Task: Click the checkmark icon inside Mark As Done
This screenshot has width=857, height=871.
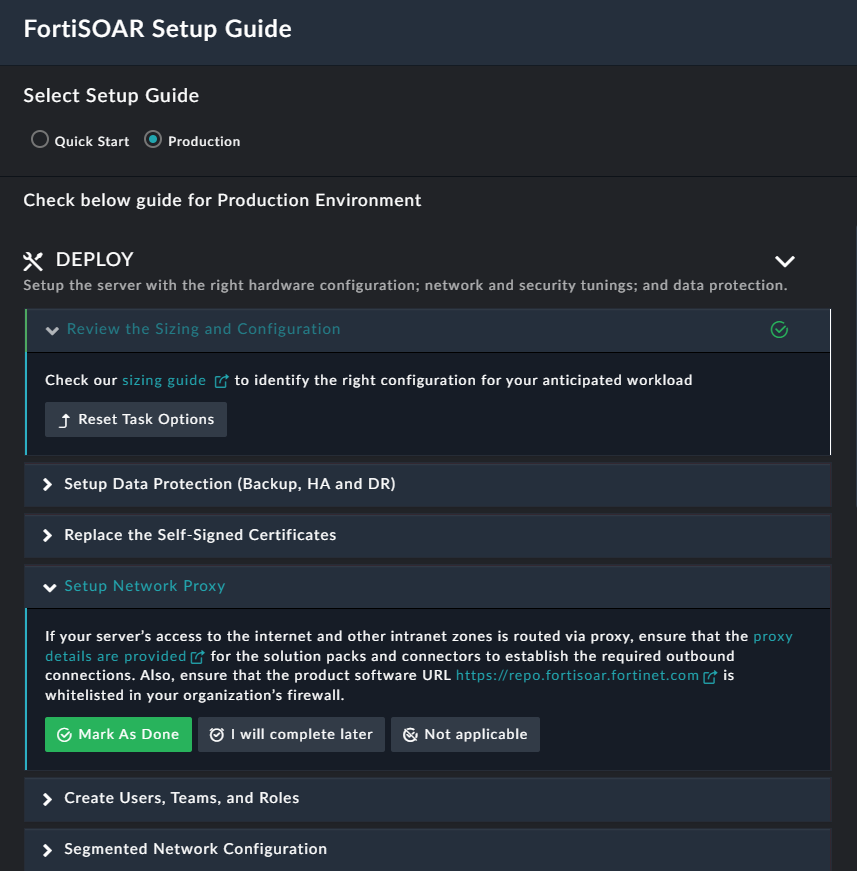Action: coord(62,734)
